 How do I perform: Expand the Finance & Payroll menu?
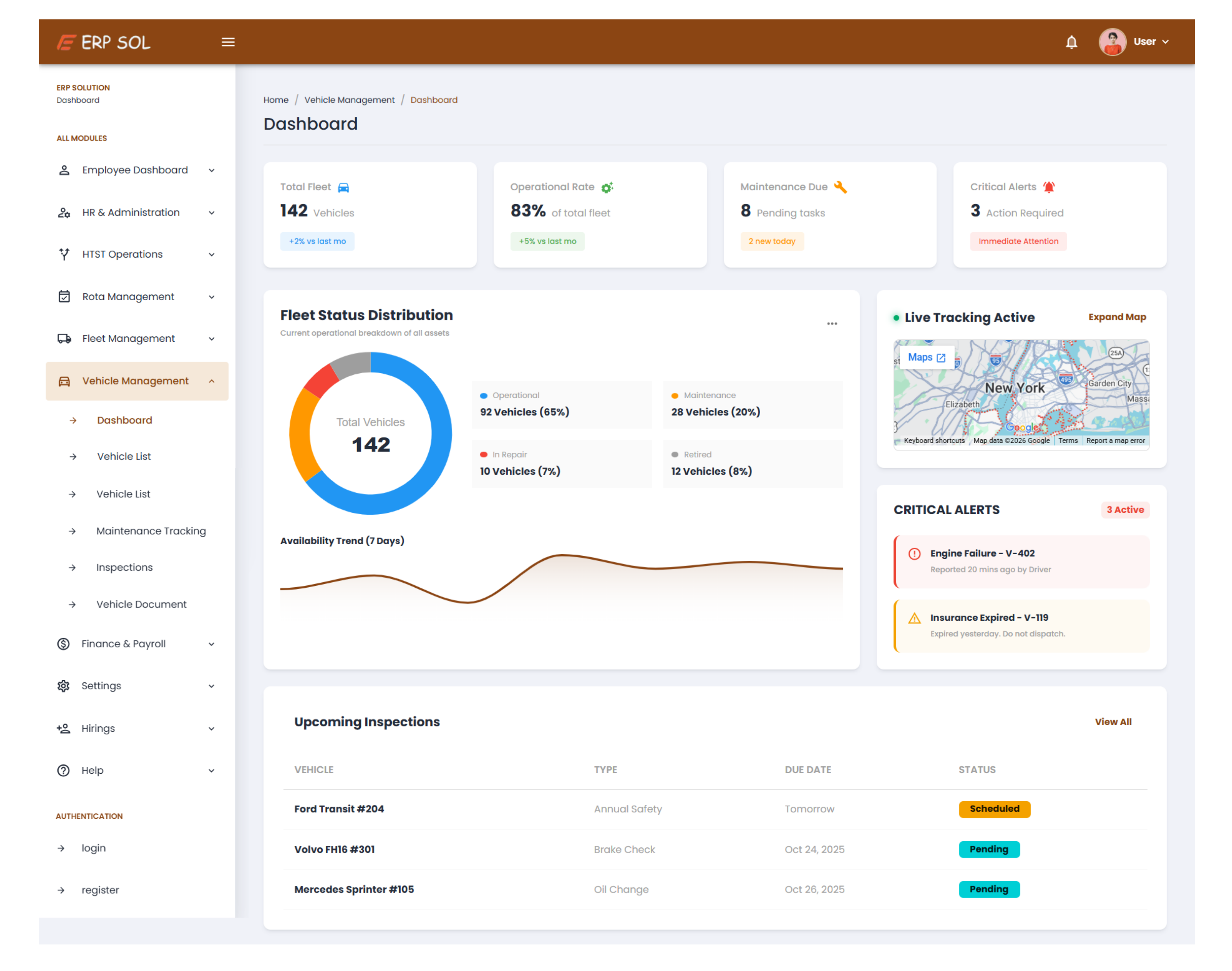click(x=137, y=644)
